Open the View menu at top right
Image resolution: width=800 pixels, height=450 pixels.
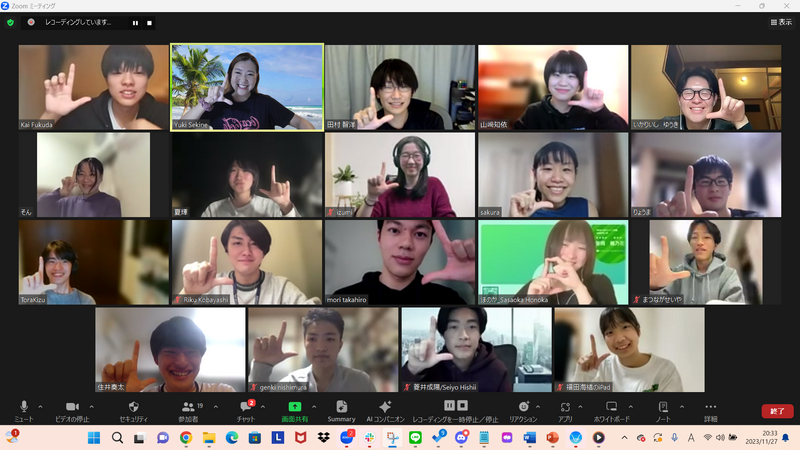pos(780,22)
